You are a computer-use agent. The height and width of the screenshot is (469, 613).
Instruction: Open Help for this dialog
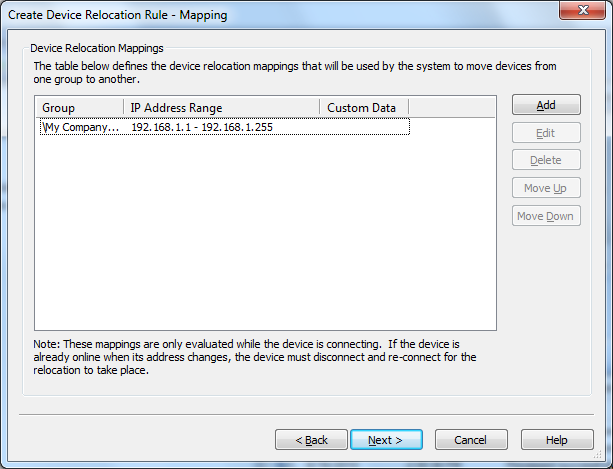[557, 440]
